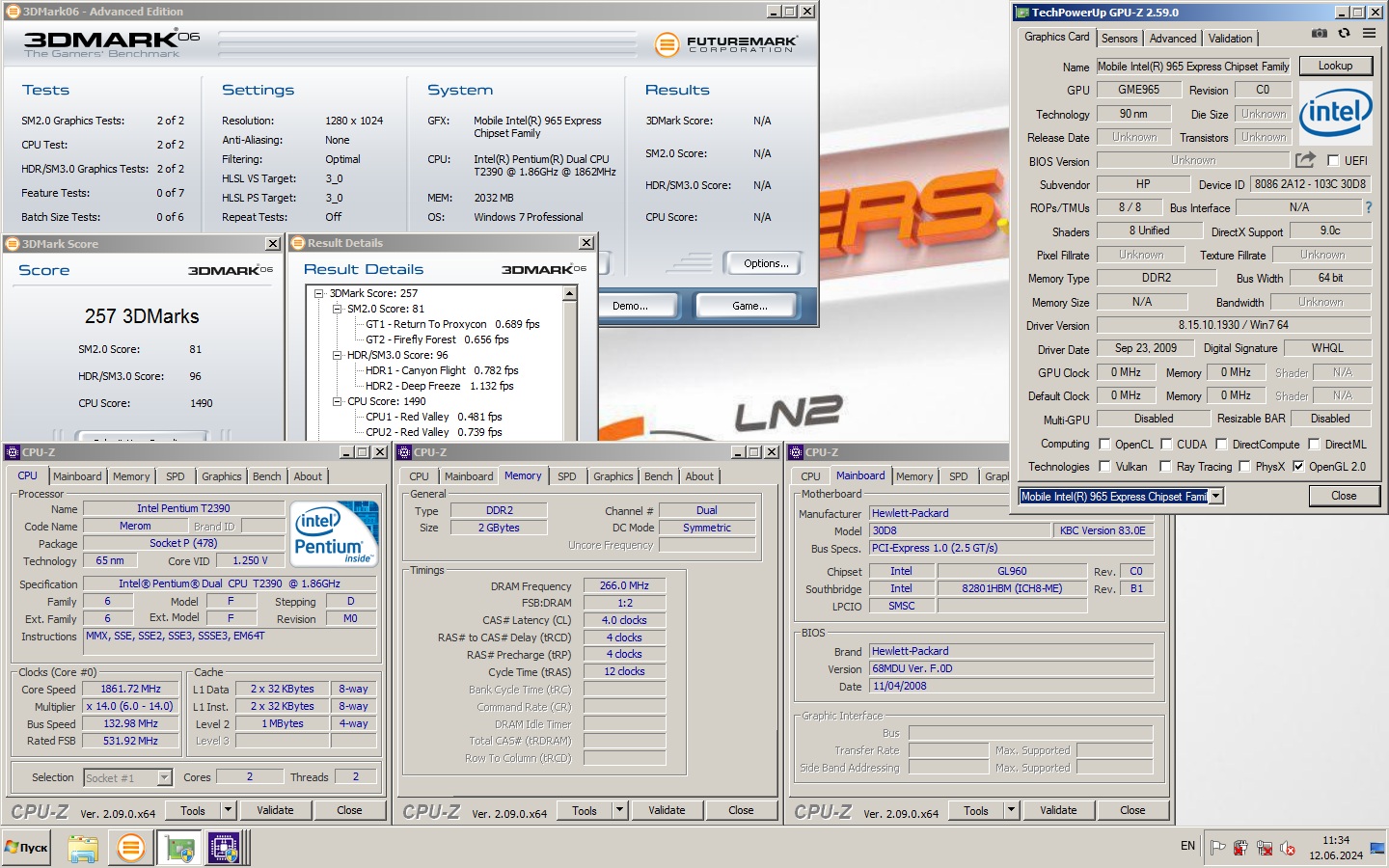Click the 3DMark06 taskbar icon
The height and width of the screenshot is (868, 1389).
pyautogui.click(x=130, y=849)
